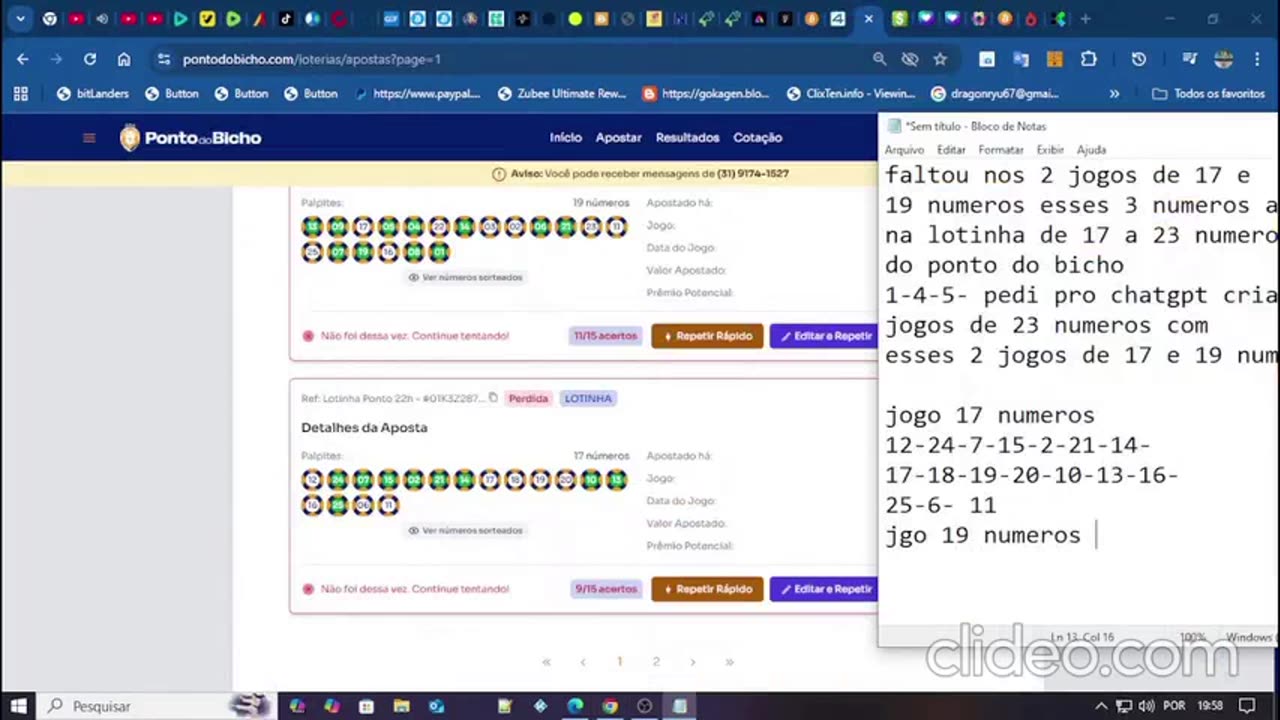This screenshot has height=720, width=1280.
Task: Open Editar menu in Bloco de Notas
Action: click(951, 150)
